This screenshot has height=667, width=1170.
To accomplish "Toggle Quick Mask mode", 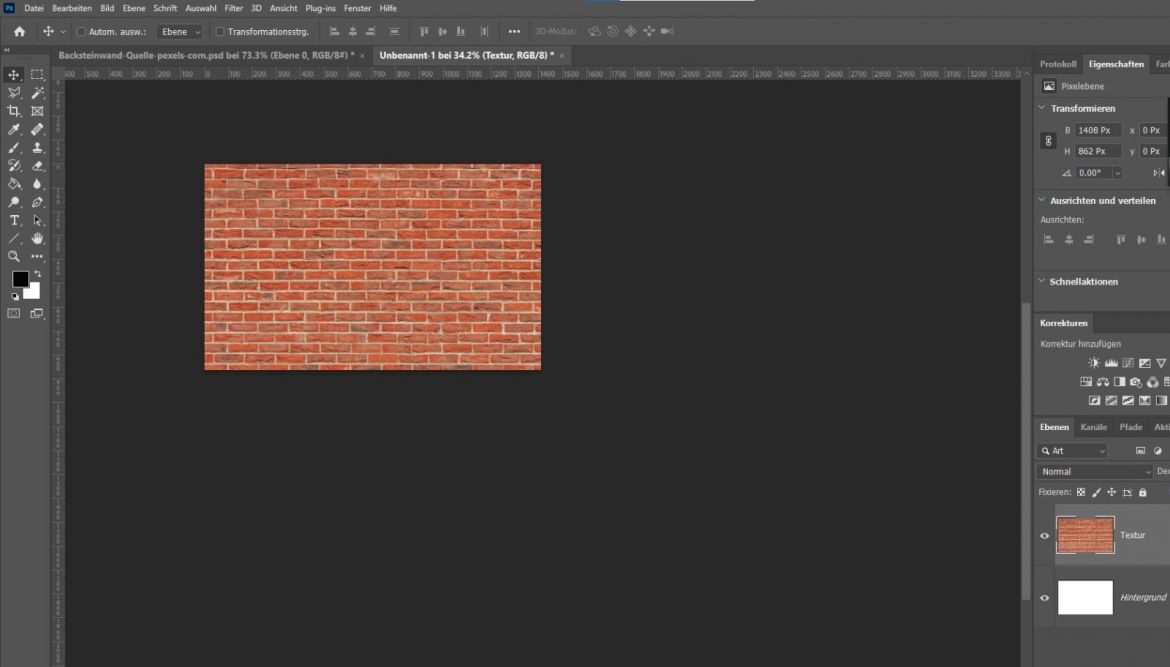I will tap(13, 313).
